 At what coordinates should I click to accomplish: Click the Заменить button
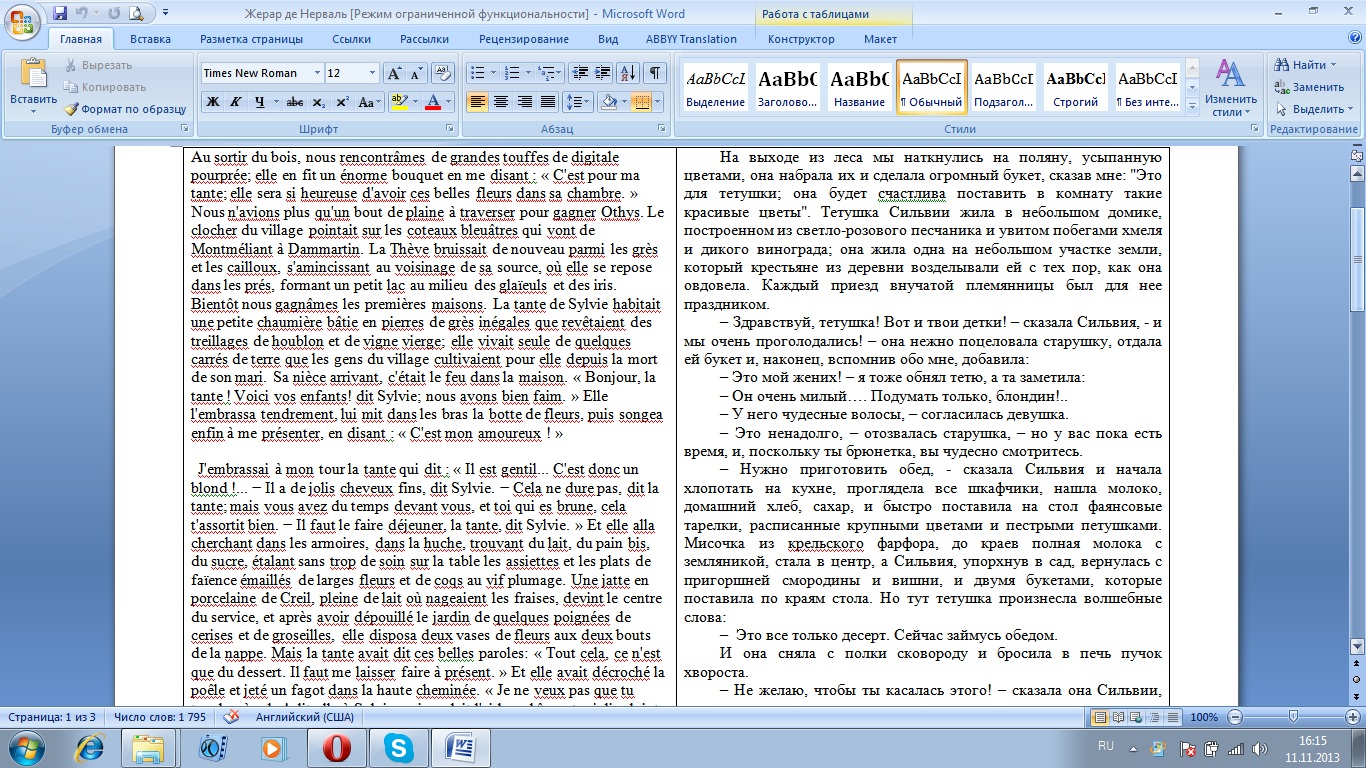point(1308,87)
